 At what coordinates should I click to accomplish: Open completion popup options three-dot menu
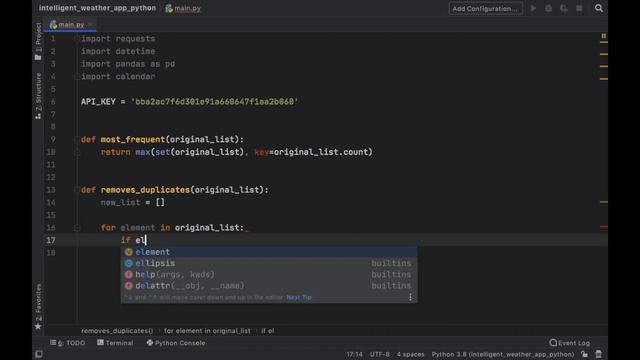410,297
